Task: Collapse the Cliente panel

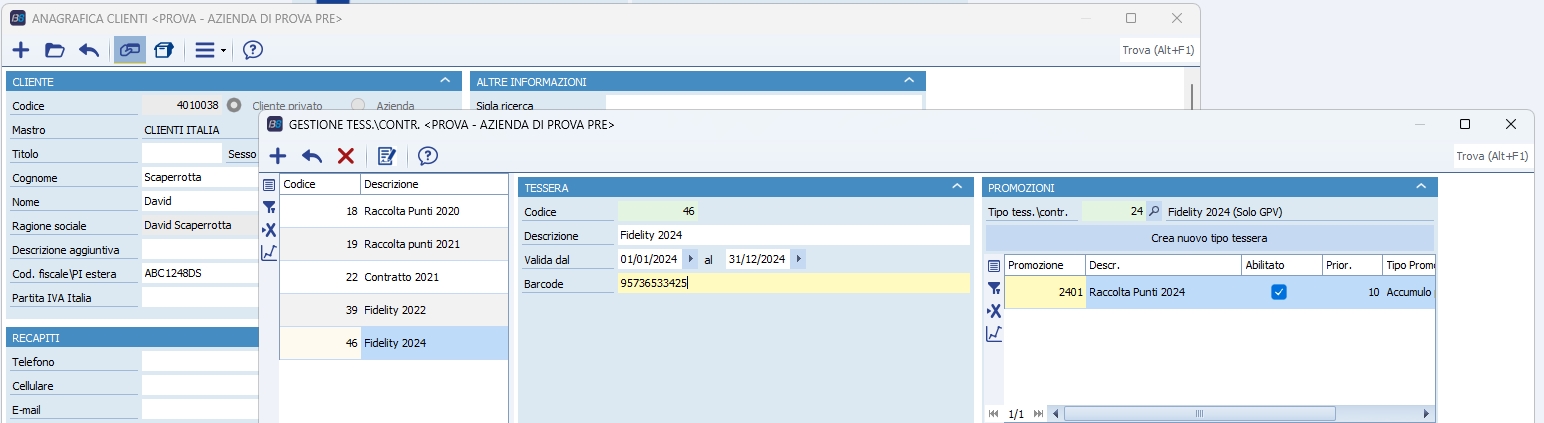Action: click(x=445, y=81)
